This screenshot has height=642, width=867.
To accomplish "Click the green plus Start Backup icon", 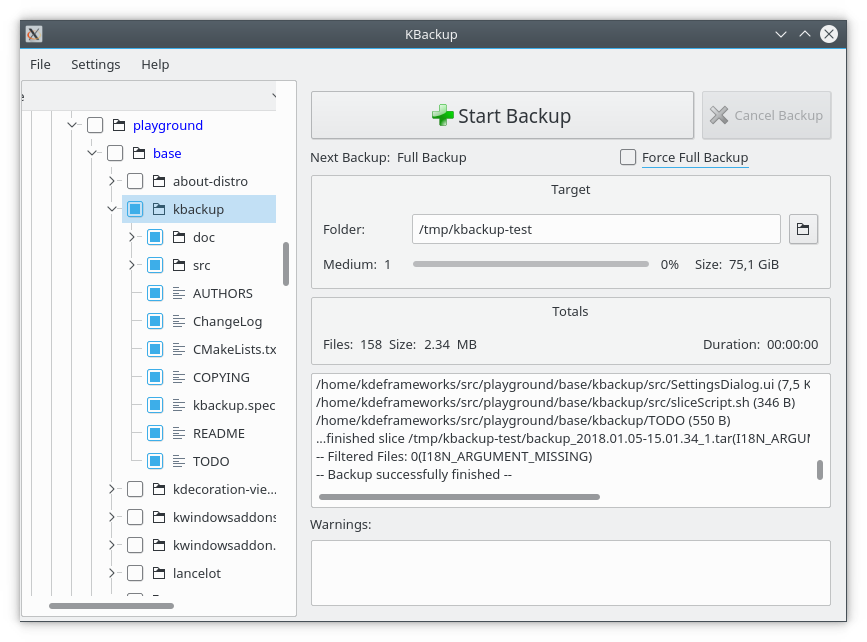I will (x=442, y=116).
